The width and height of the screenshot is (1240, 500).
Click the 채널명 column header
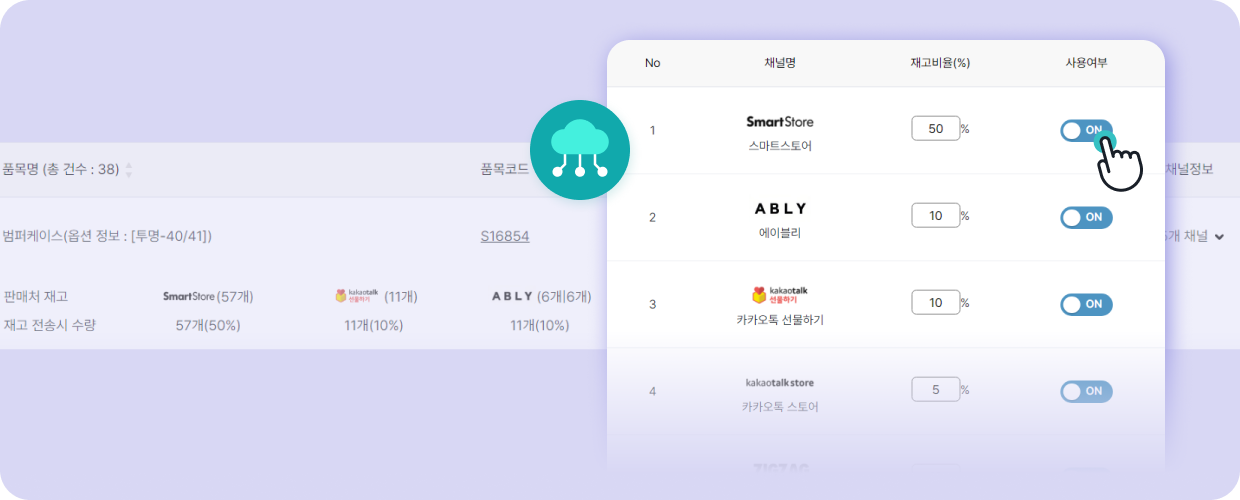pyautogui.click(x=779, y=63)
